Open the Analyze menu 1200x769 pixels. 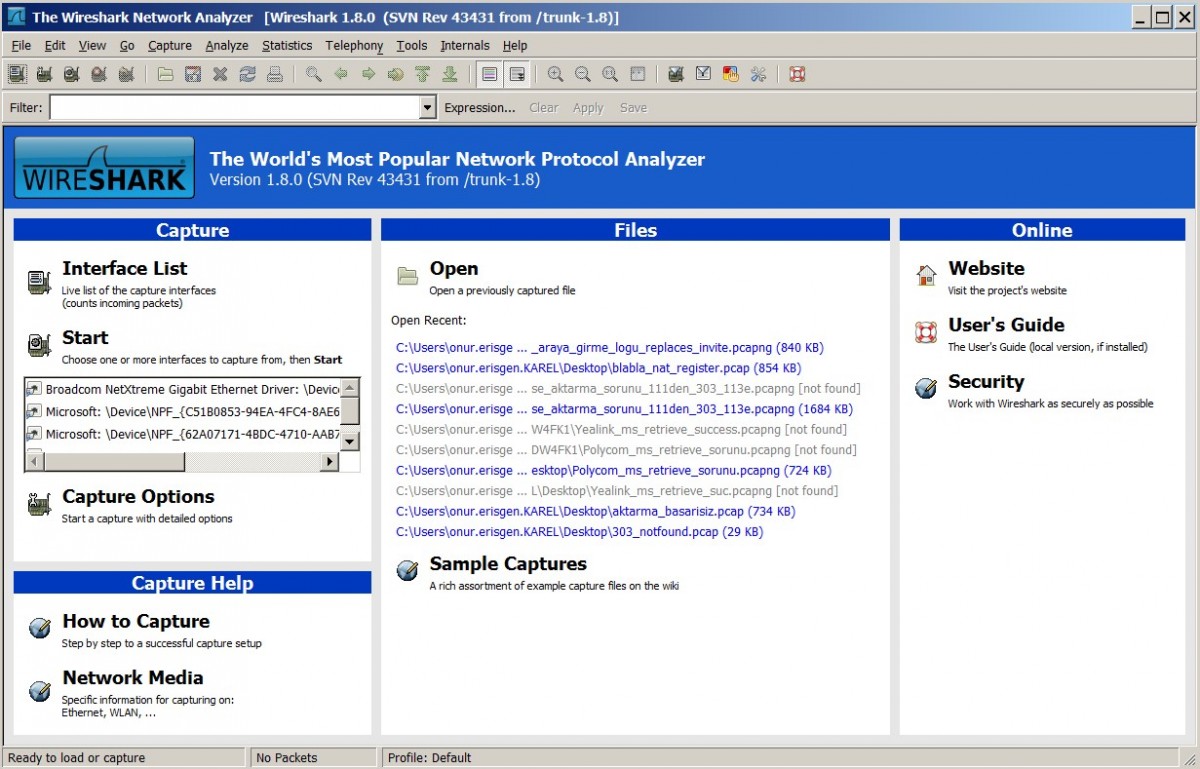227,45
